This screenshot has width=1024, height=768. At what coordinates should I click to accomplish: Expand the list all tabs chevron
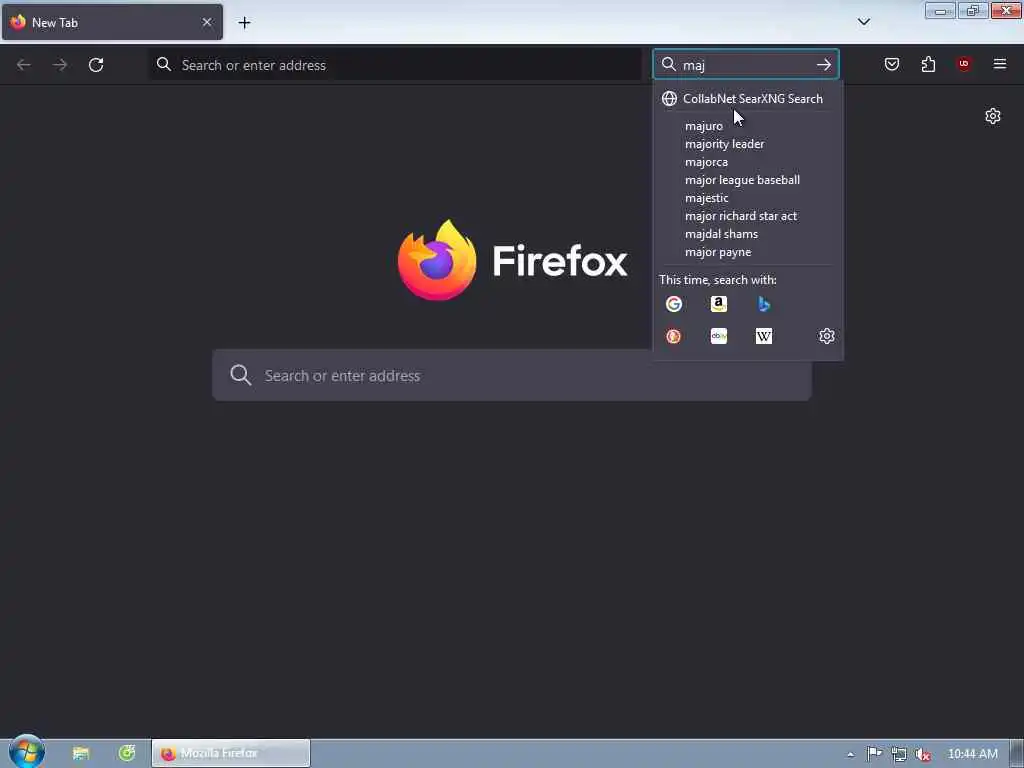(864, 22)
